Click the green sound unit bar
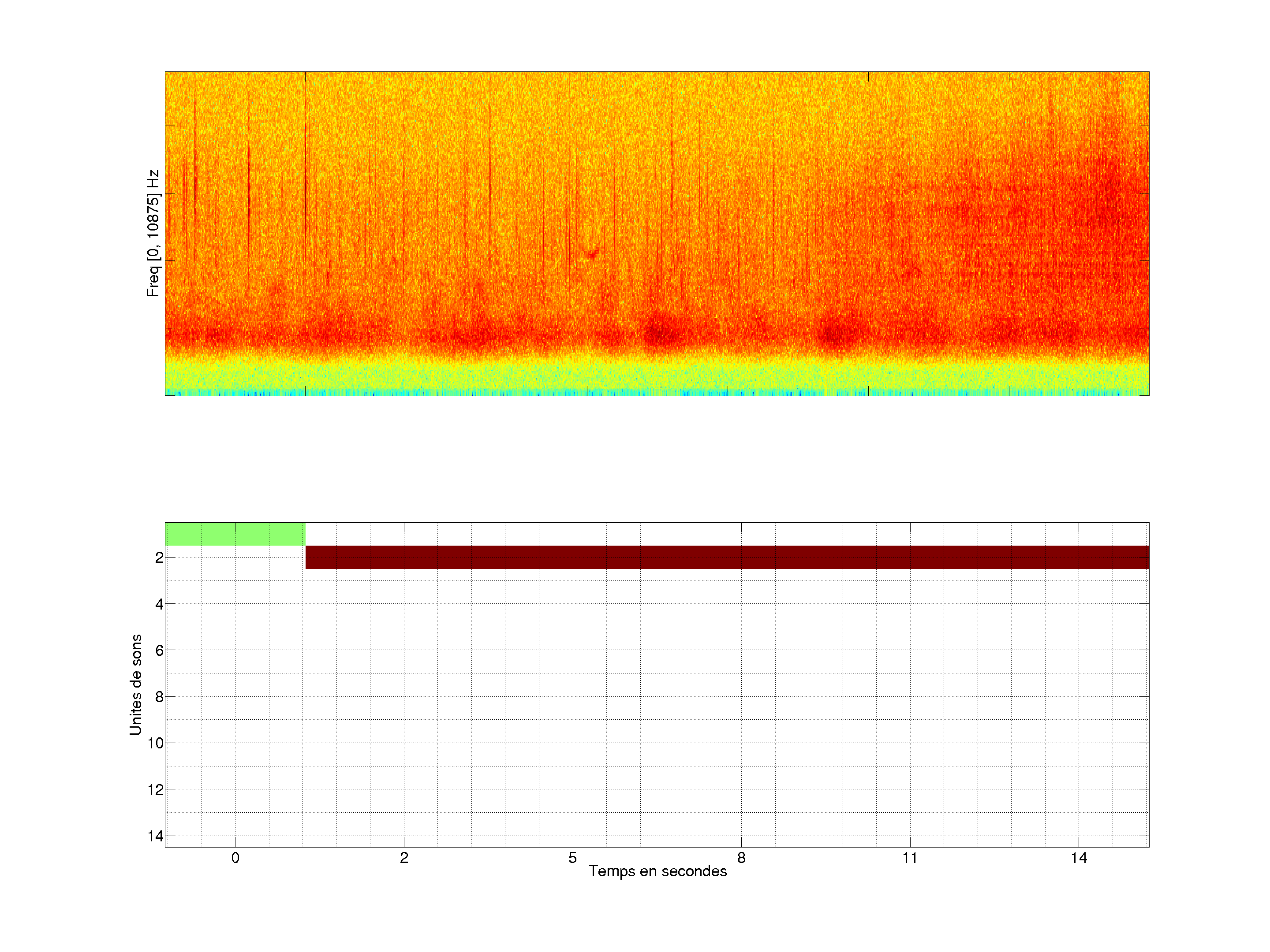Viewport: 1270px width, 952px height. coord(235,534)
